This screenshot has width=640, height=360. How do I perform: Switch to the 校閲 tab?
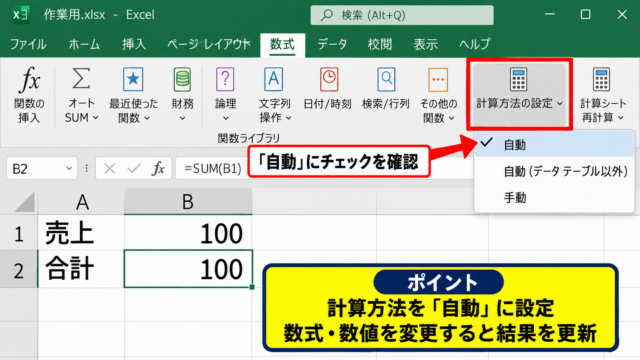[380, 44]
